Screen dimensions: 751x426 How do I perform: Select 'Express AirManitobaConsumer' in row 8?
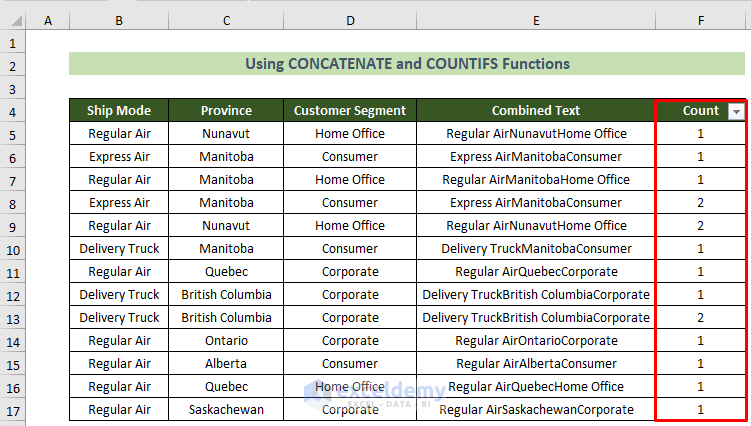click(x=536, y=202)
